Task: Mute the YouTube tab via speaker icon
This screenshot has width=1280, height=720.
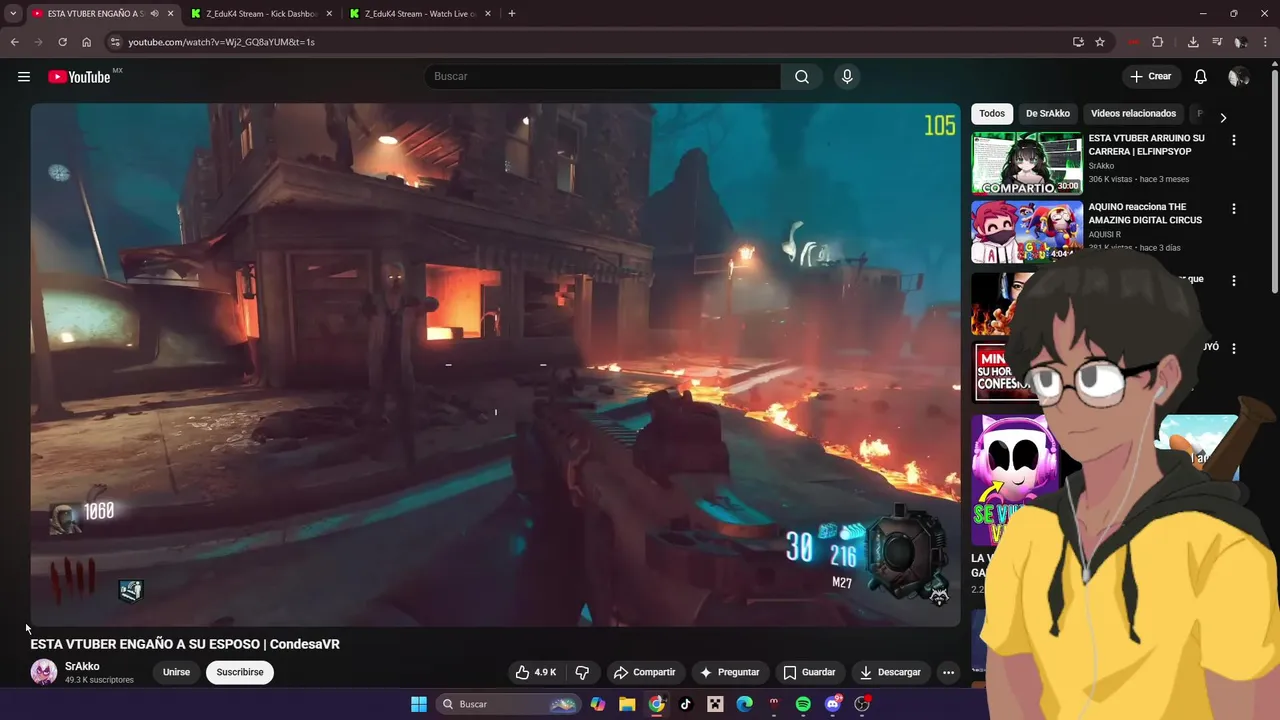Action: click(154, 14)
